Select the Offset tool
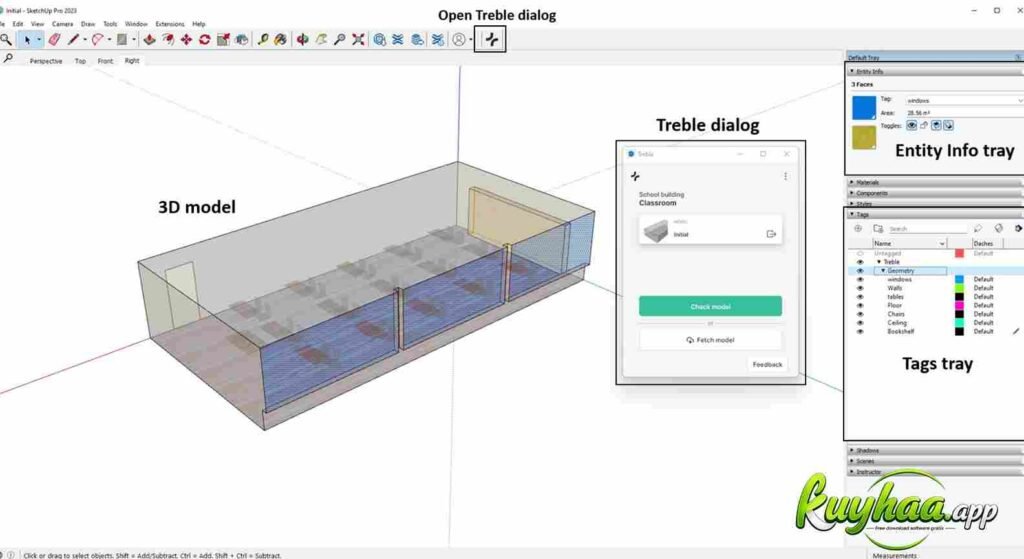 coord(168,40)
